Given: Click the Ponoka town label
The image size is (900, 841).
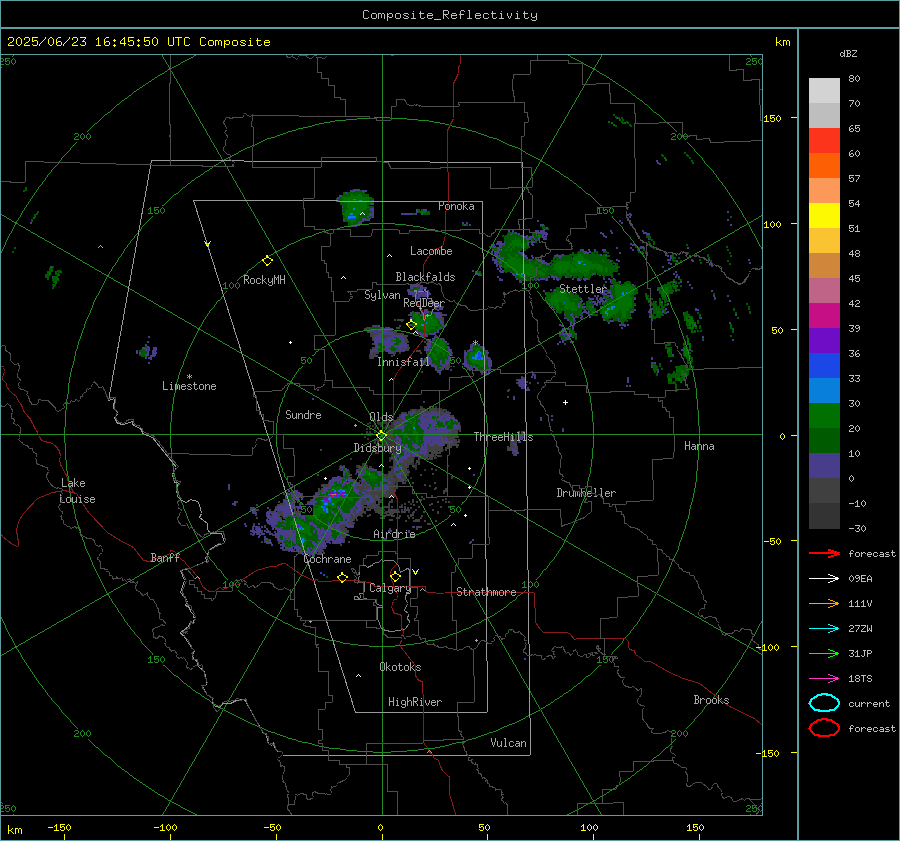Looking at the screenshot, I should [x=456, y=206].
